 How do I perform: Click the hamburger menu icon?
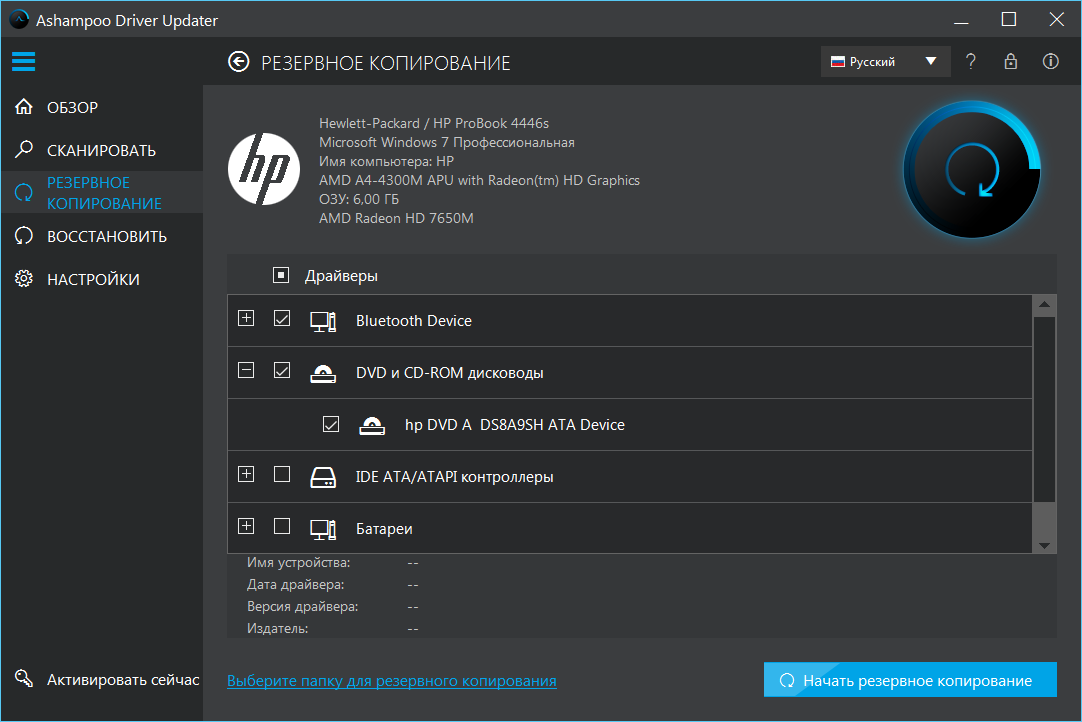(x=23, y=62)
